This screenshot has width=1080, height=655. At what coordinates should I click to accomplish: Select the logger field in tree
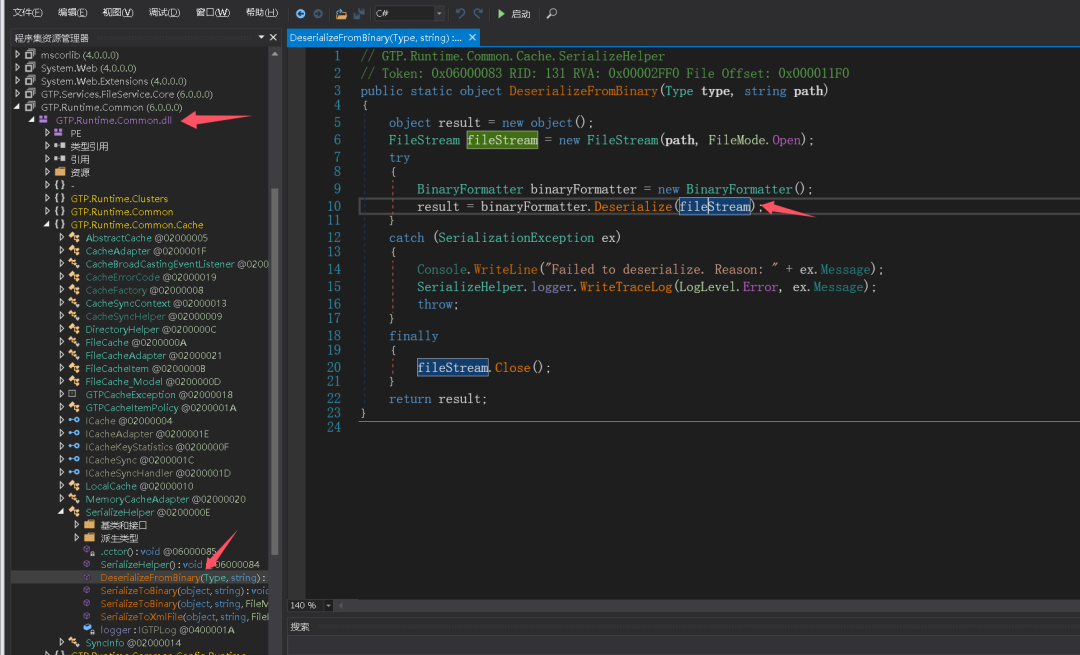167,630
